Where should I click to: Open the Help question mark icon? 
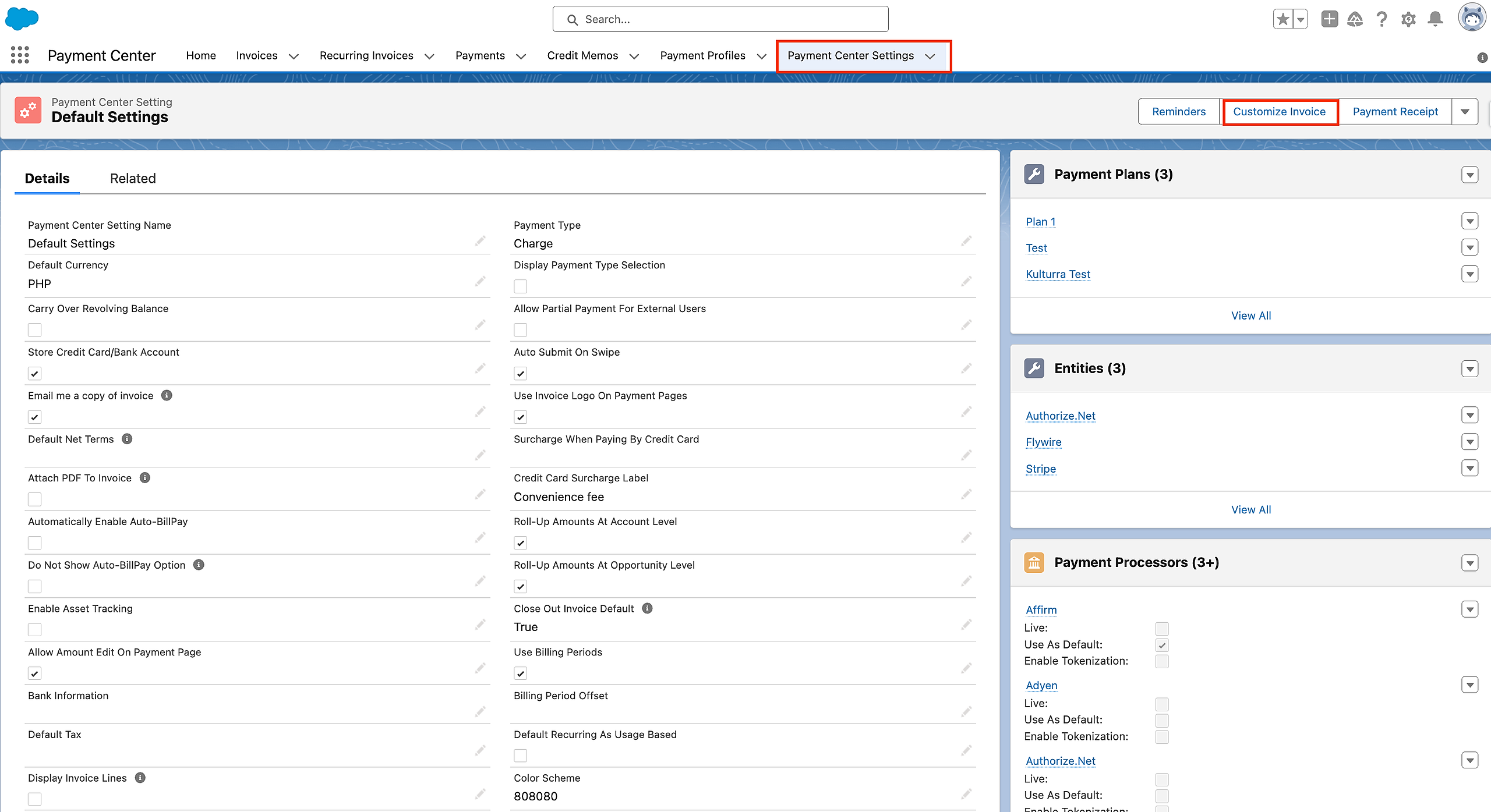1382,19
